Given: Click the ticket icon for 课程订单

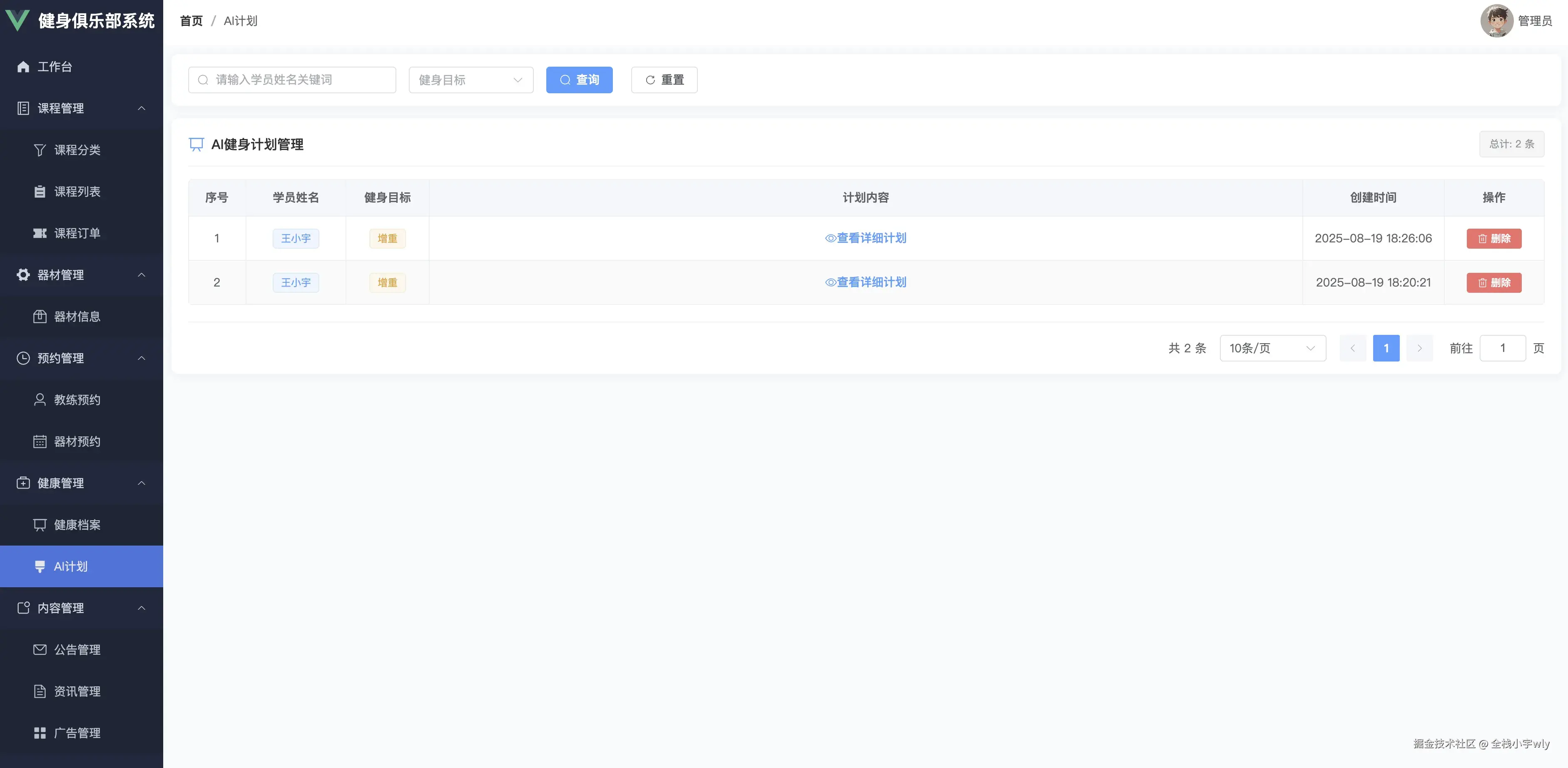Looking at the screenshot, I should point(40,233).
